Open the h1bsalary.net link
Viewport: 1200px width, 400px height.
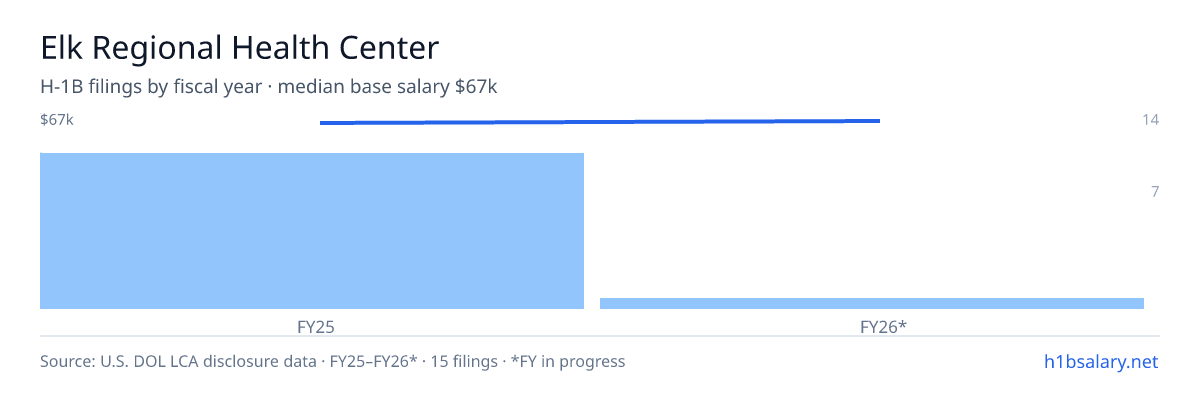[x=1100, y=361]
